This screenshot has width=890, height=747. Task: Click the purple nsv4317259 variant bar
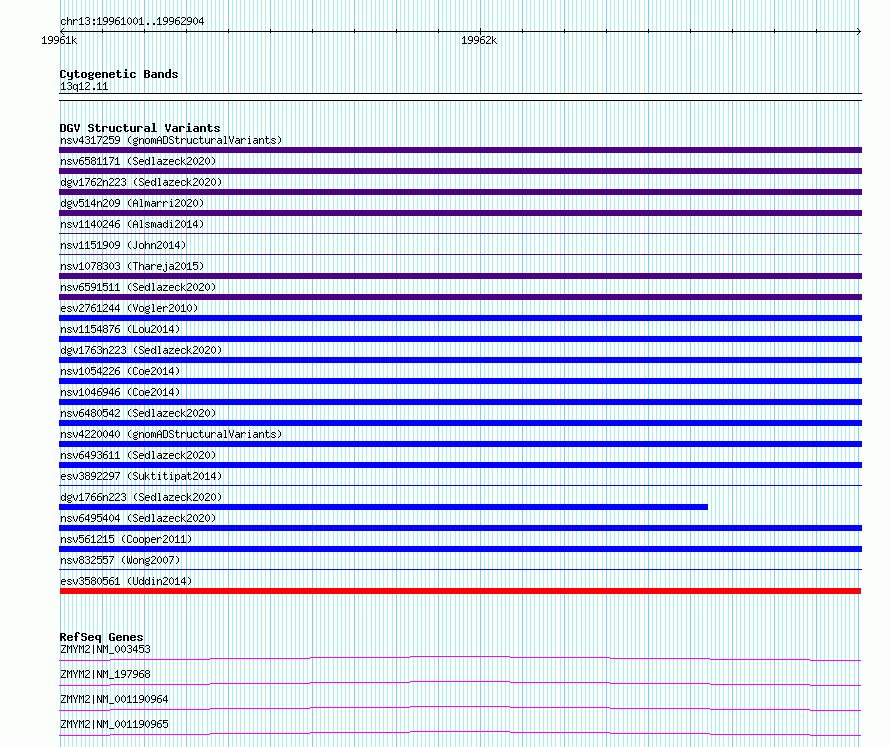(460, 150)
